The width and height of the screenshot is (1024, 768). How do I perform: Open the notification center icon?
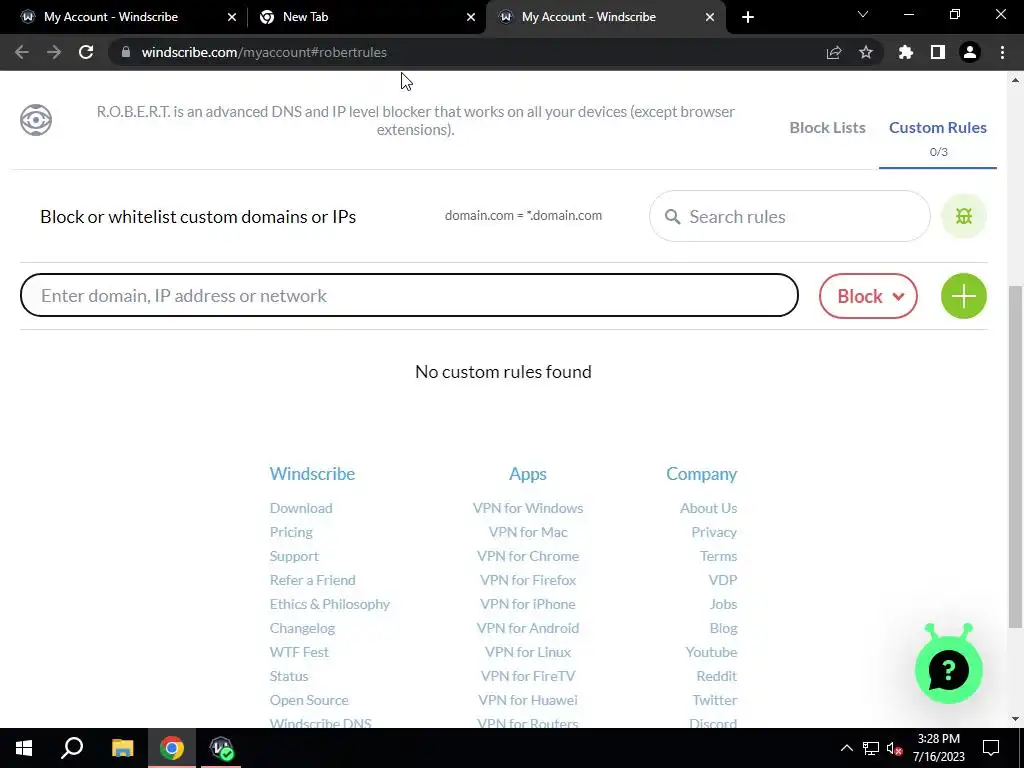tap(991, 748)
